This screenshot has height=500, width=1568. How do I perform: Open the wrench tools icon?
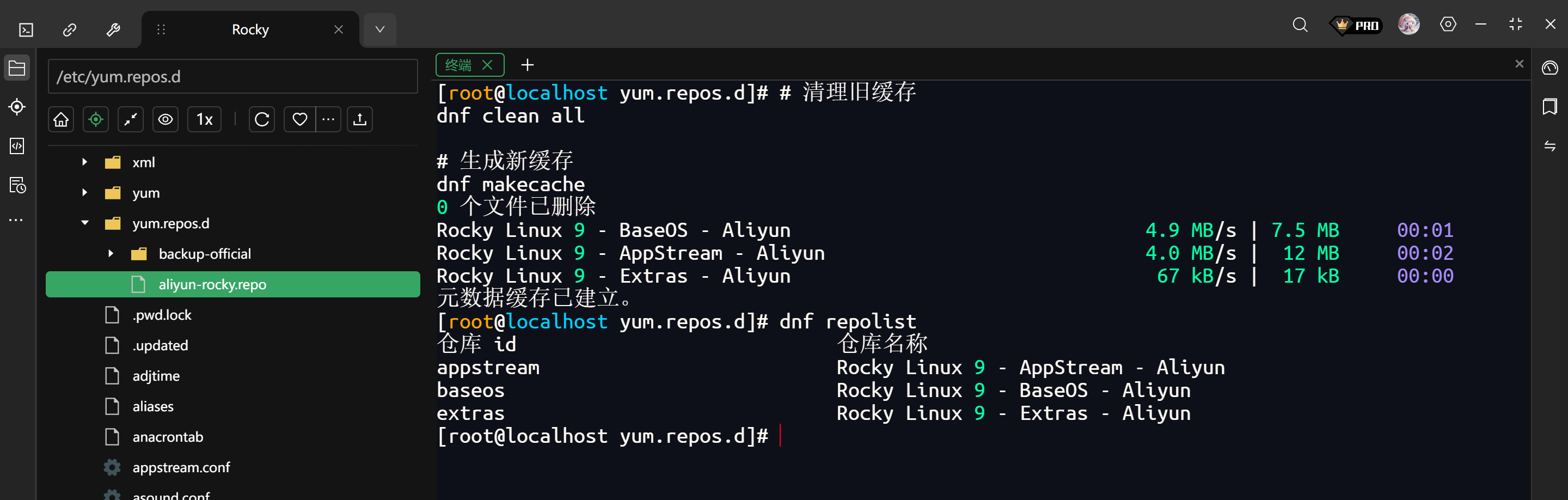click(113, 29)
